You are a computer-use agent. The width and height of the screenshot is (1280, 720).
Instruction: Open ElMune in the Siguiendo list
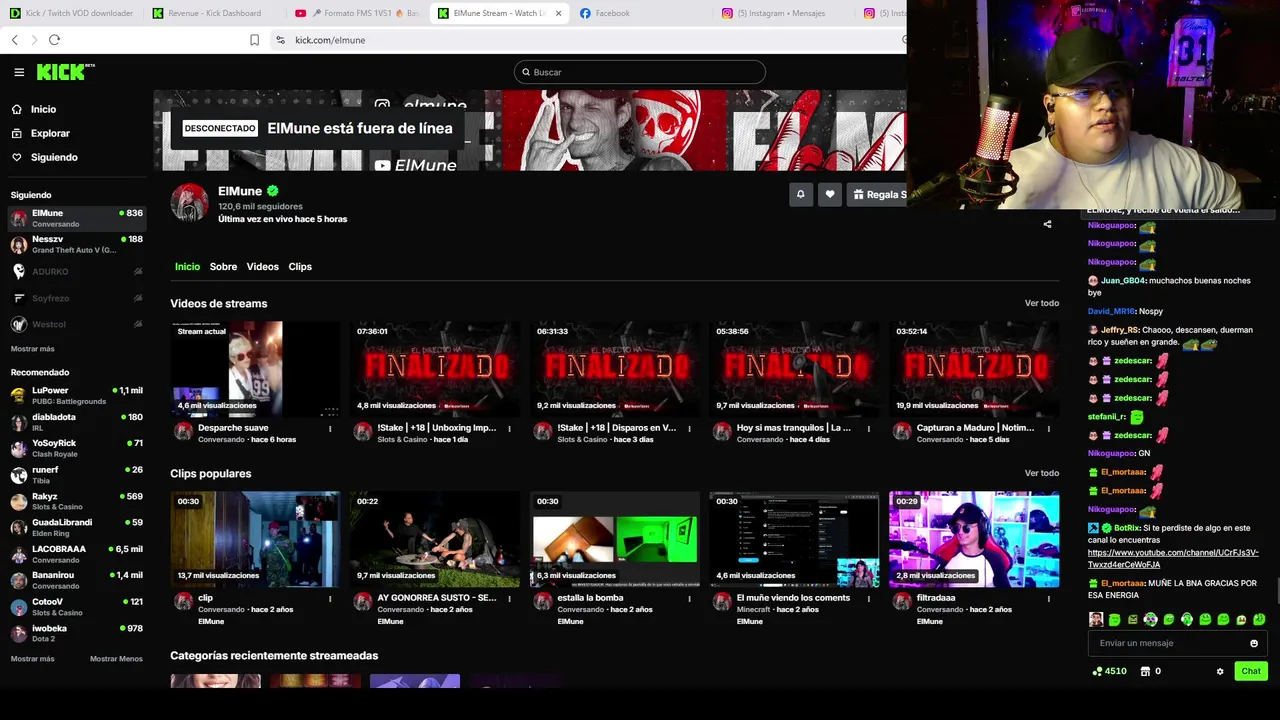pyautogui.click(x=77, y=218)
